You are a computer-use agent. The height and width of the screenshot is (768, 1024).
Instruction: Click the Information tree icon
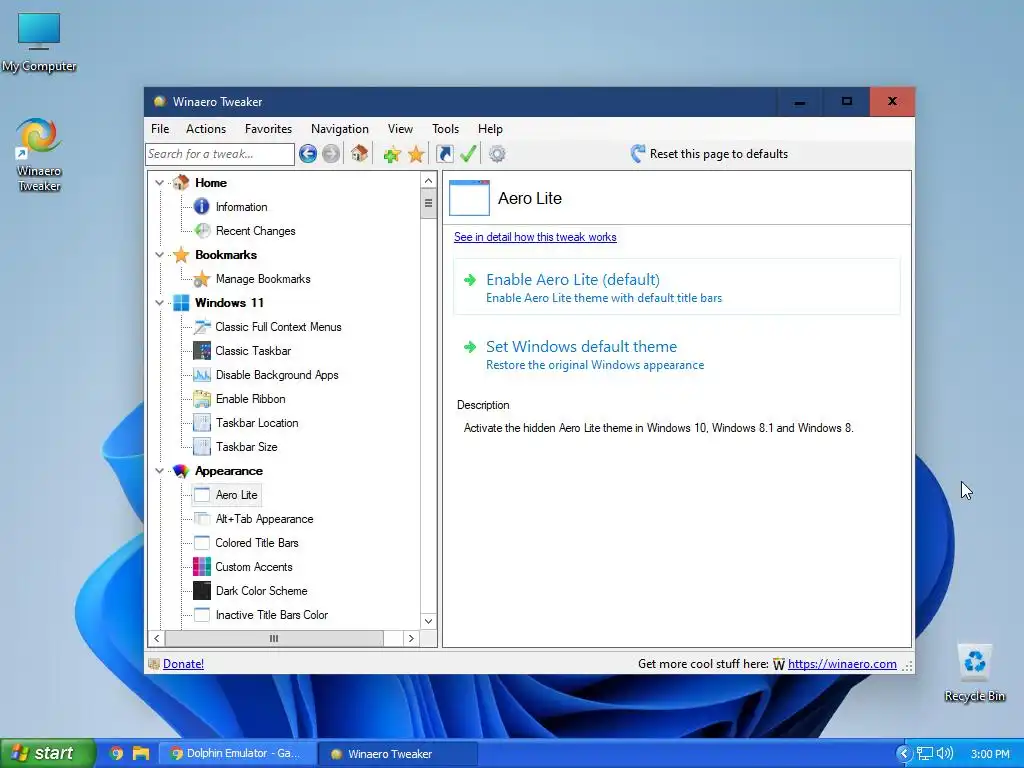point(202,207)
